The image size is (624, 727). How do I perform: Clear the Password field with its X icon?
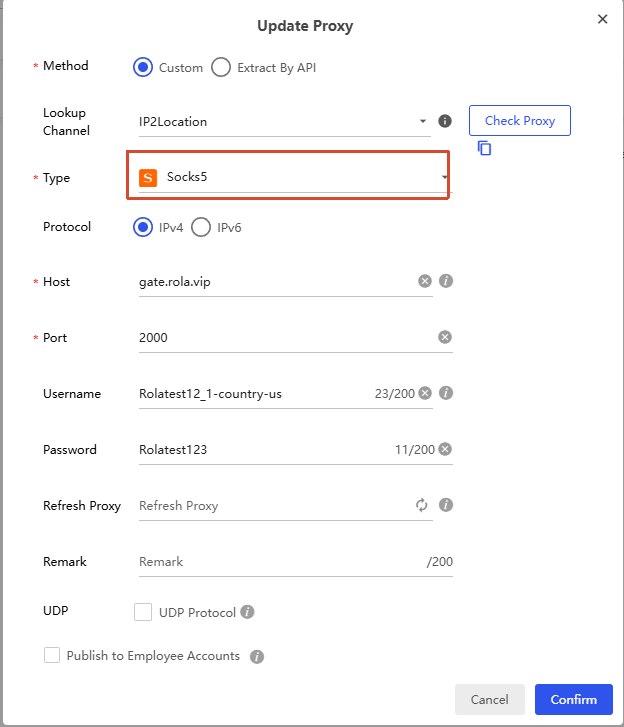[445, 449]
